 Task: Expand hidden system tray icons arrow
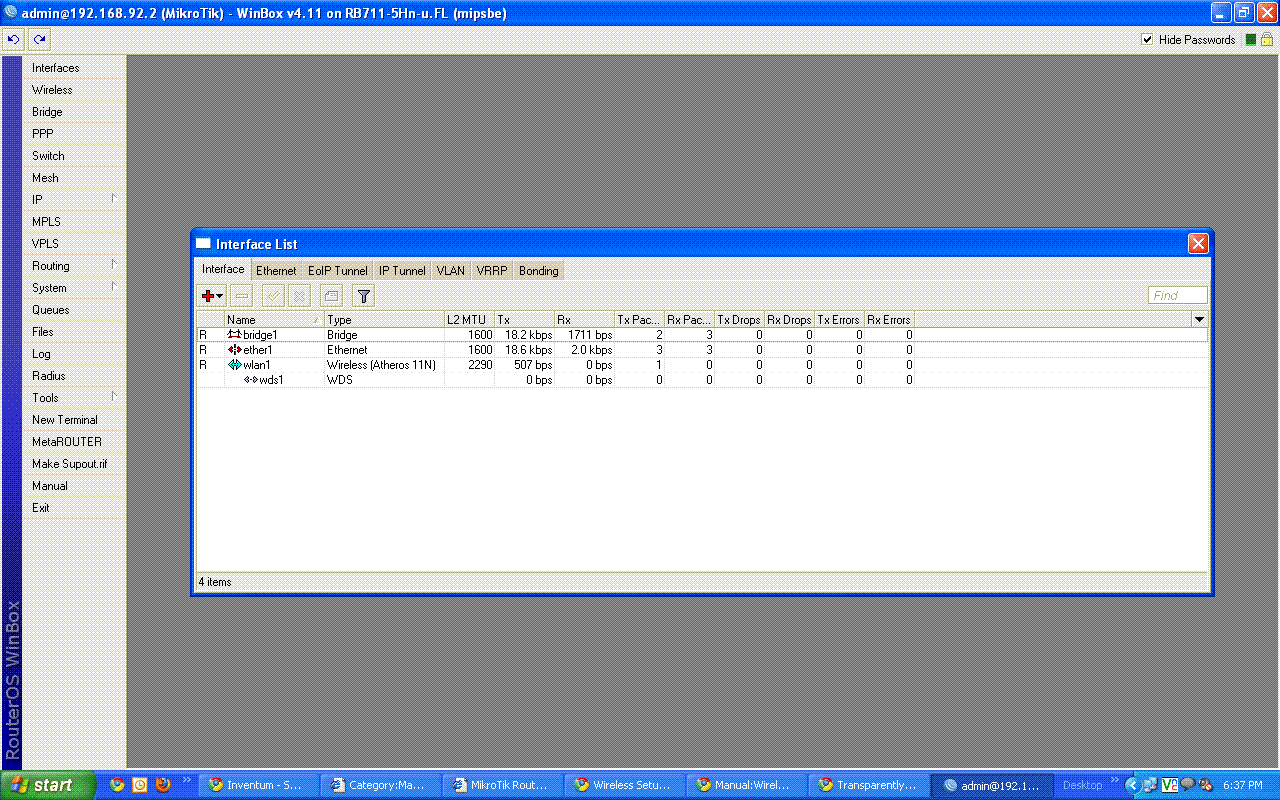pyautogui.click(x=1132, y=785)
